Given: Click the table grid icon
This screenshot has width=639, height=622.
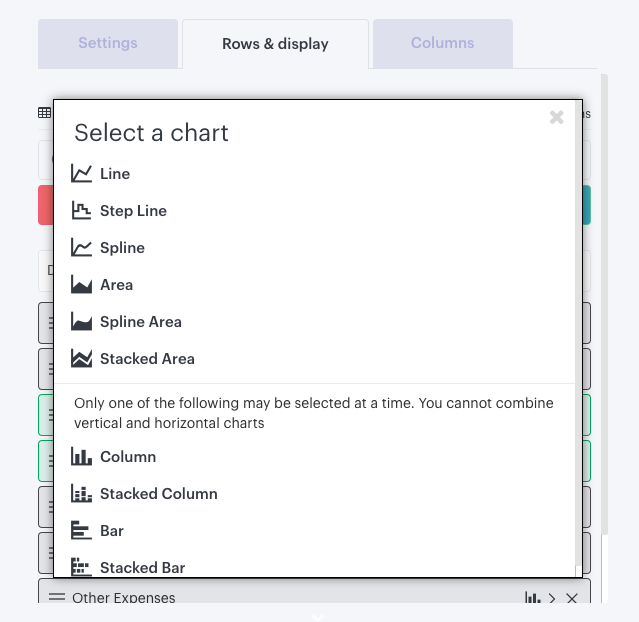Looking at the screenshot, I should (44, 112).
